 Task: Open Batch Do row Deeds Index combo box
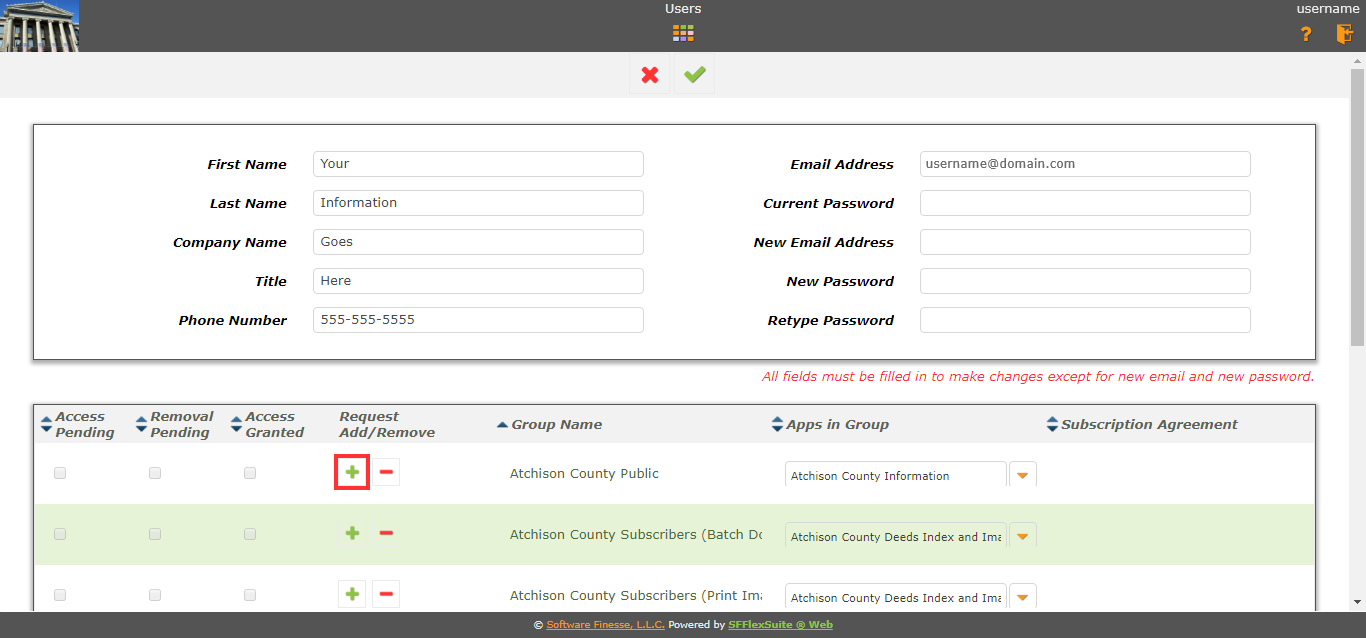pos(896,536)
